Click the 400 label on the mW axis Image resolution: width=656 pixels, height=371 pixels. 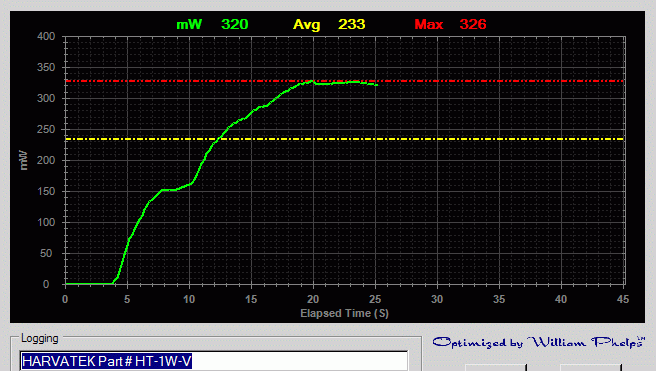point(46,36)
